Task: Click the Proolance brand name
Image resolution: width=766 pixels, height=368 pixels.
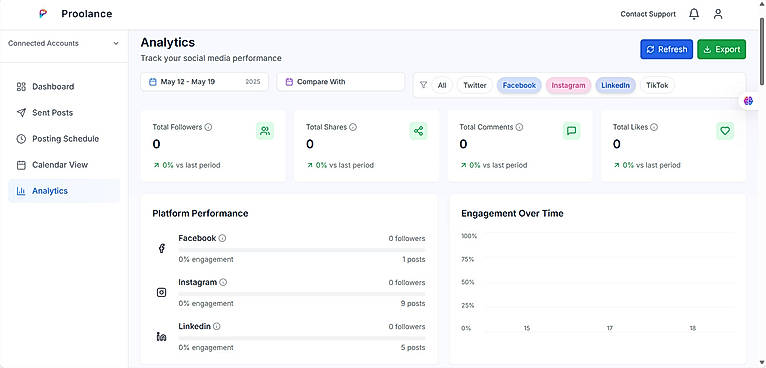Action: point(86,14)
